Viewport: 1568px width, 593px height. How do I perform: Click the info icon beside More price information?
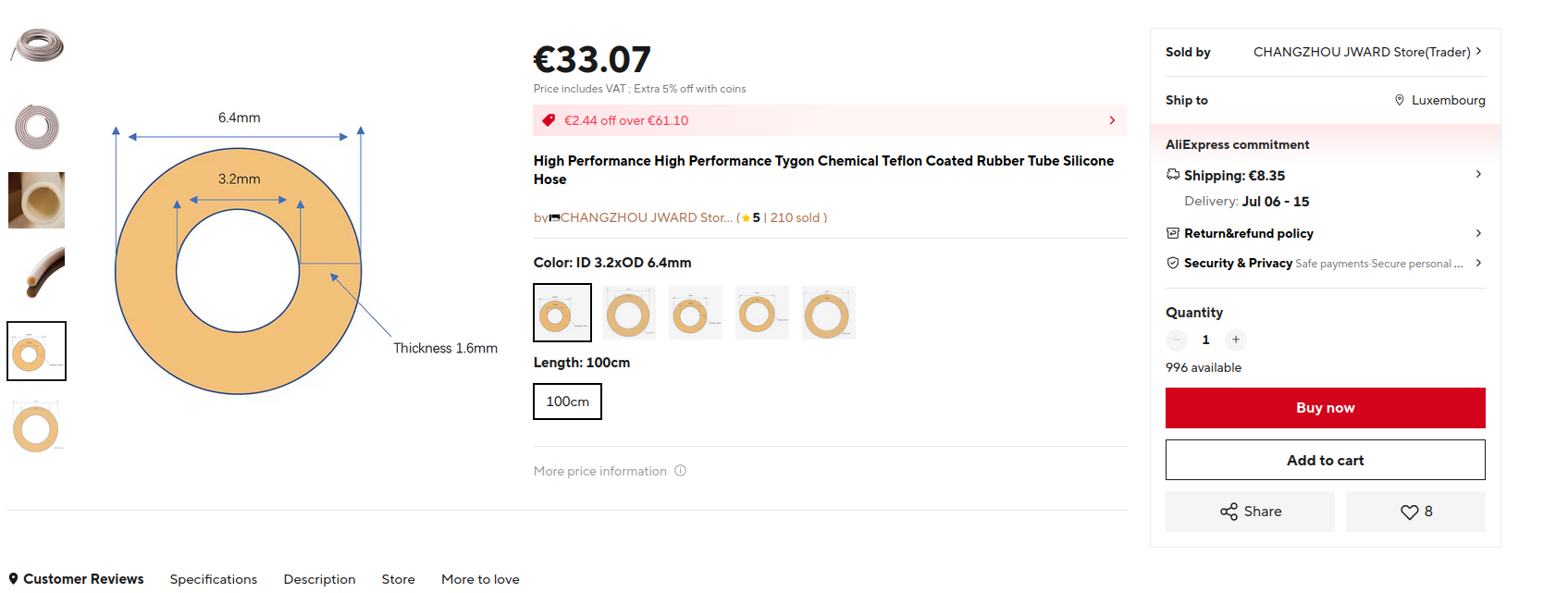(680, 471)
